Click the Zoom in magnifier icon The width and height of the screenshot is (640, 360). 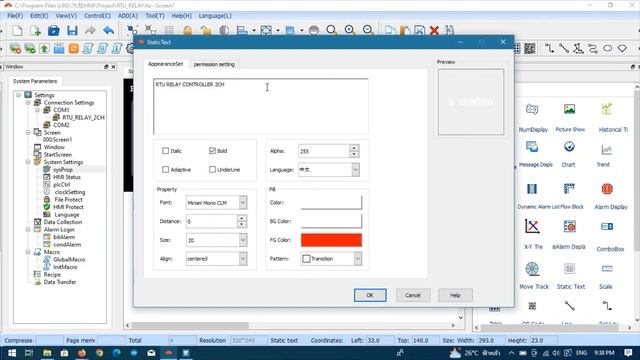click(350, 31)
